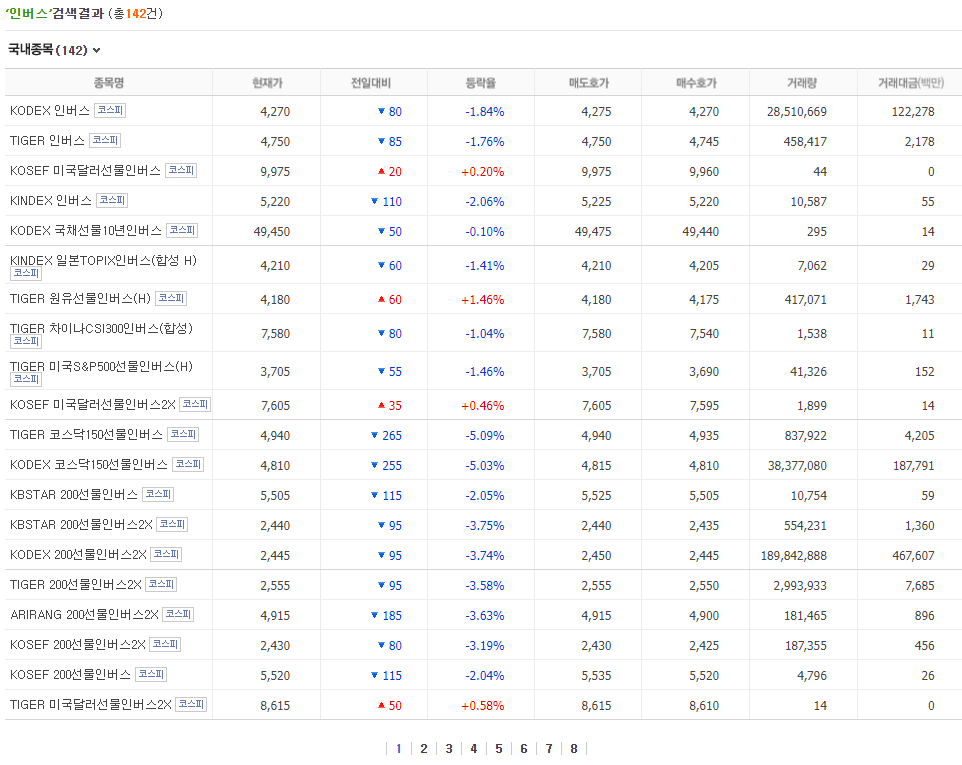
Task: Go to results page 5
Action: point(499,748)
